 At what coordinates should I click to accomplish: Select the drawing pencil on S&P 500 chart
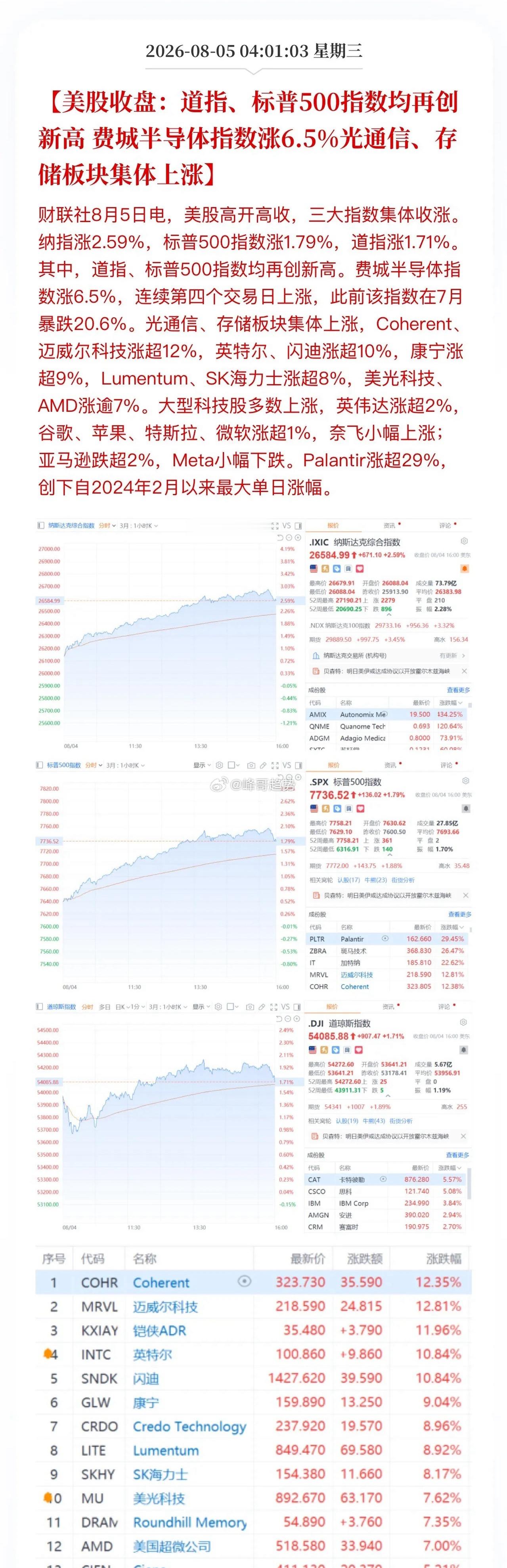263,765
